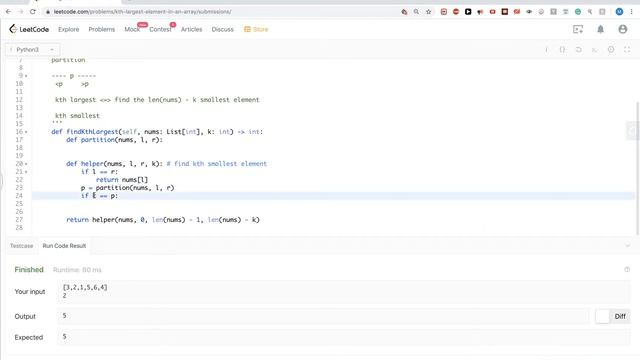The height and width of the screenshot is (360, 640).
Task: Open the Store link
Action: (256, 29)
